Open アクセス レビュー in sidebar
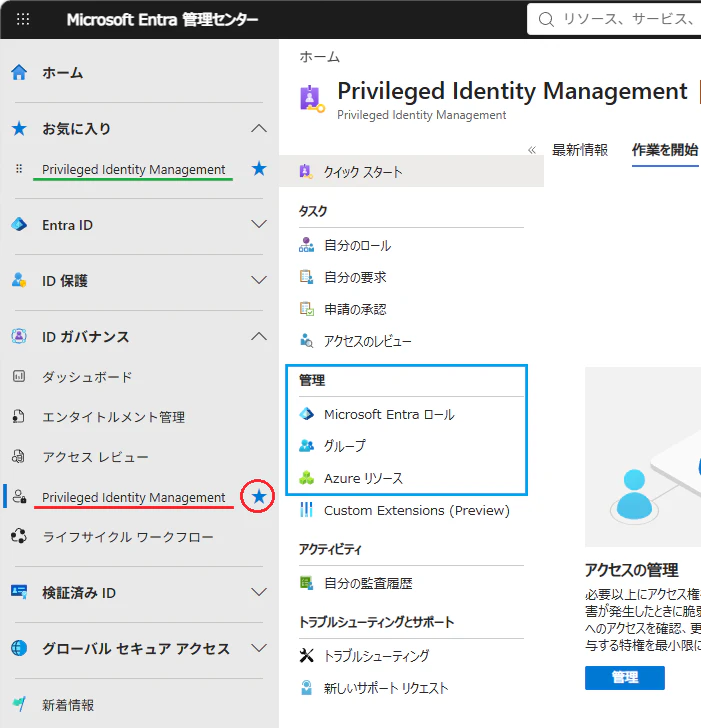 (x=95, y=457)
